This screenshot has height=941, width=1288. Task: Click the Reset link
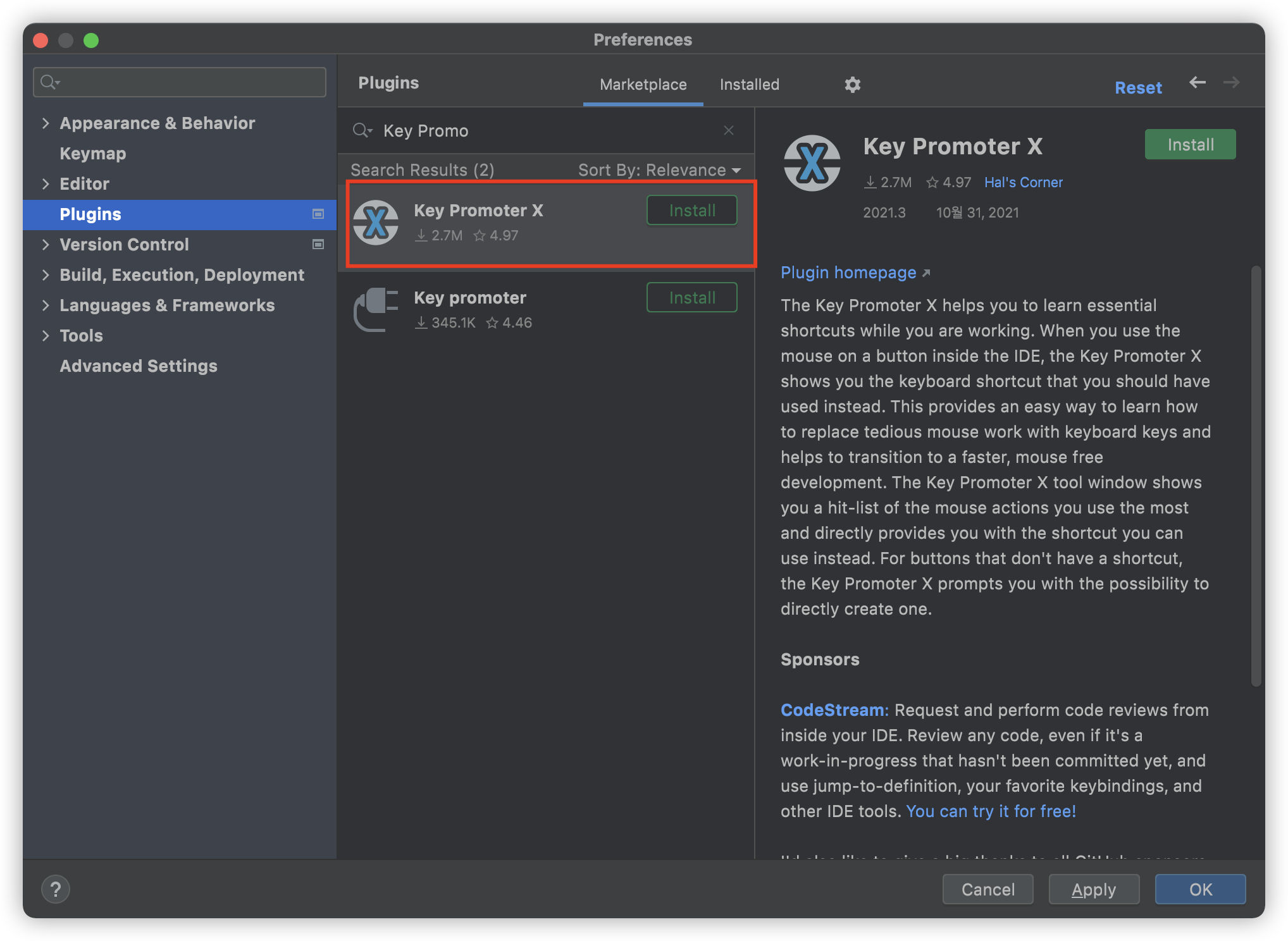[1138, 87]
